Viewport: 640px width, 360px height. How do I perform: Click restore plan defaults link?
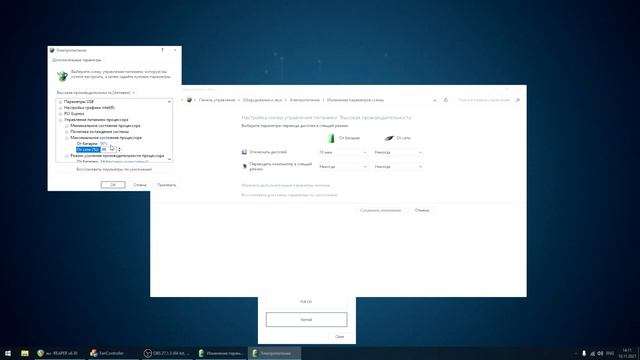point(289,195)
